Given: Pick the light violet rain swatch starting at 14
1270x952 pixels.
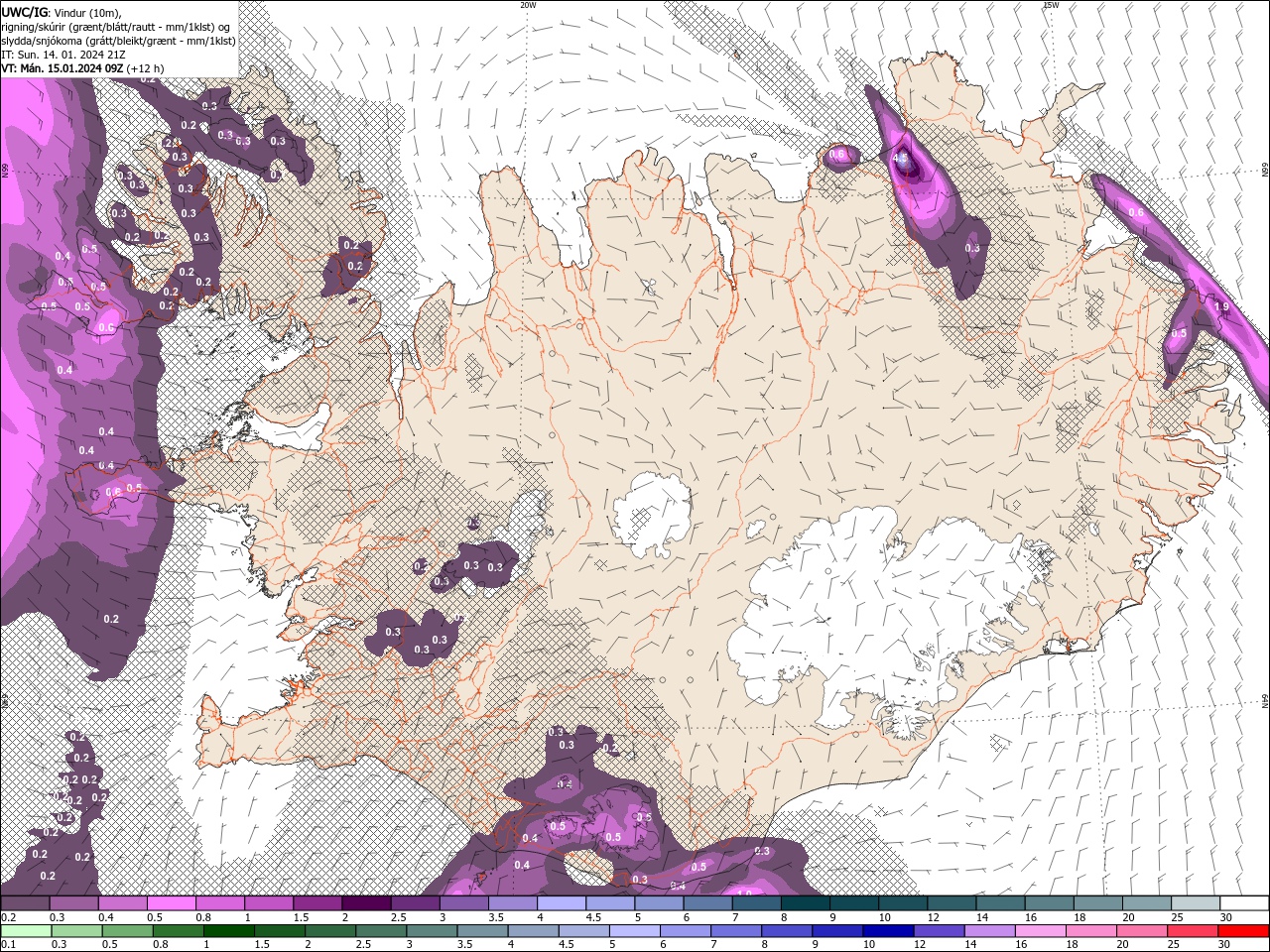Looking at the screenshot, I should coord(989,931).
